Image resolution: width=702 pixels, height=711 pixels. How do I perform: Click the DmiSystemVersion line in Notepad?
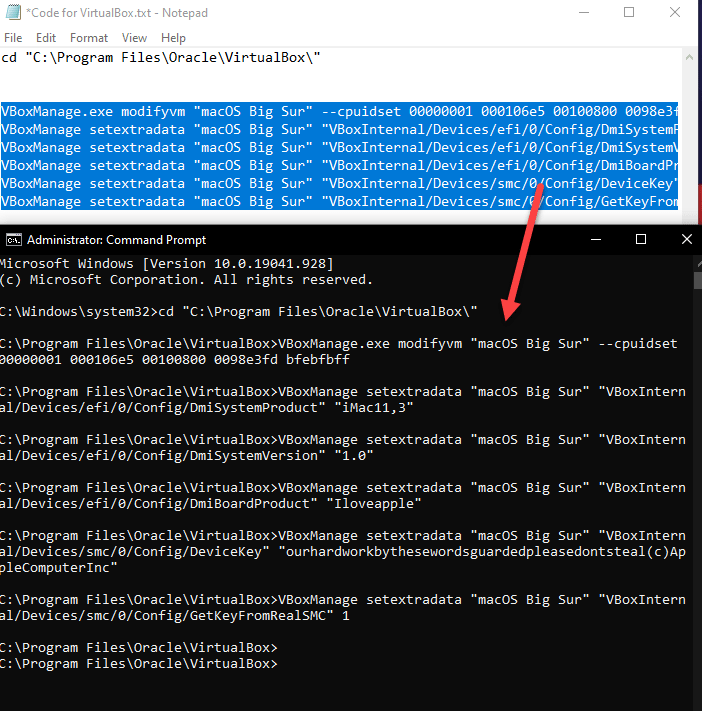[x=339, y=147]
